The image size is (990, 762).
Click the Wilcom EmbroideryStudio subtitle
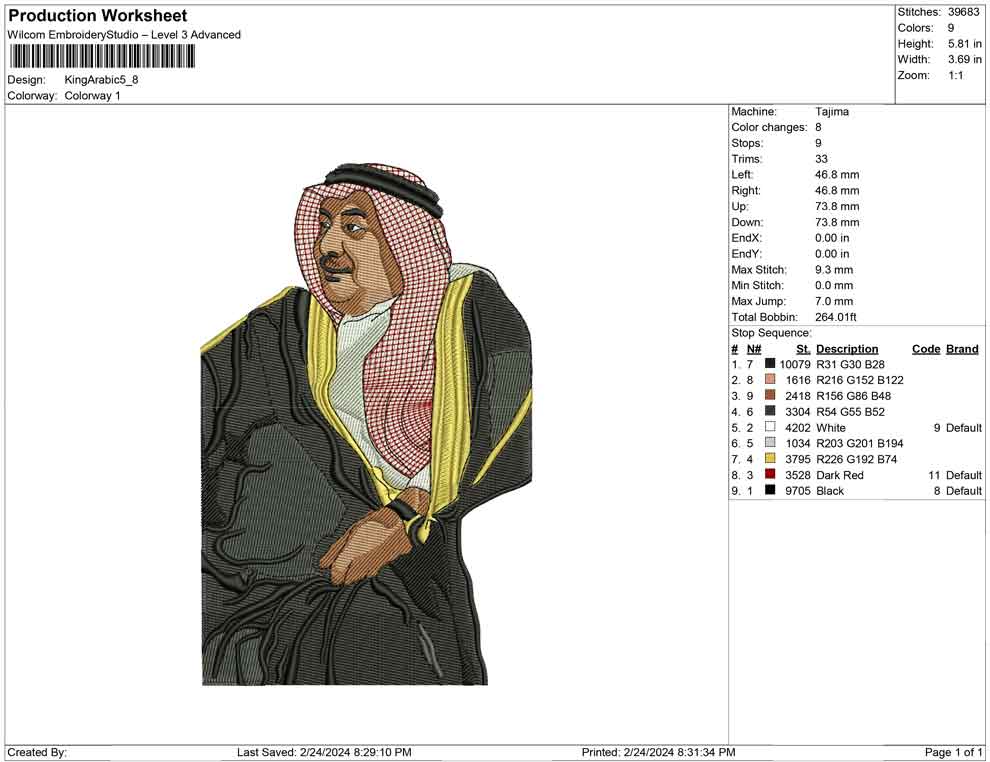point(124,35)
